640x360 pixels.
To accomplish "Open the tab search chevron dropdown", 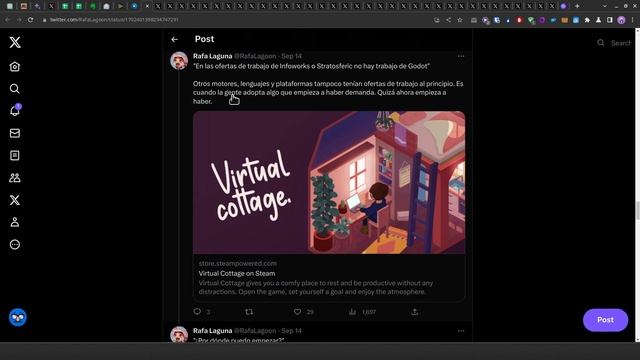I will 604,6.
